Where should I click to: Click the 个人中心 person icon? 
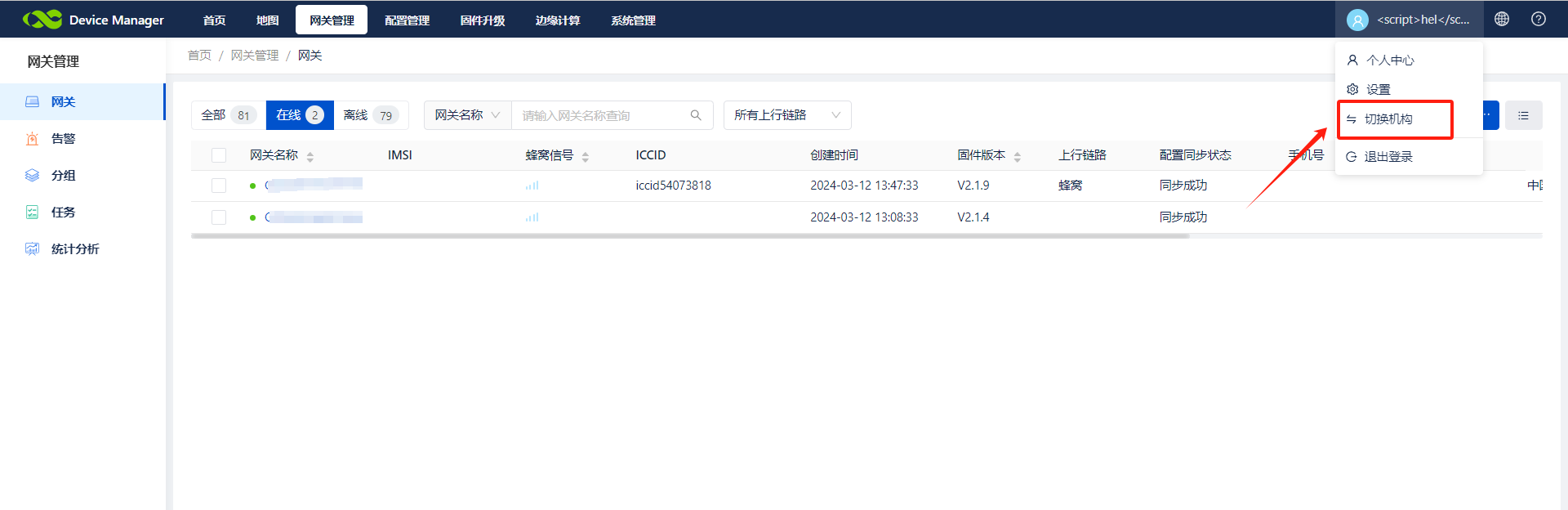(x=1352, y=60)
